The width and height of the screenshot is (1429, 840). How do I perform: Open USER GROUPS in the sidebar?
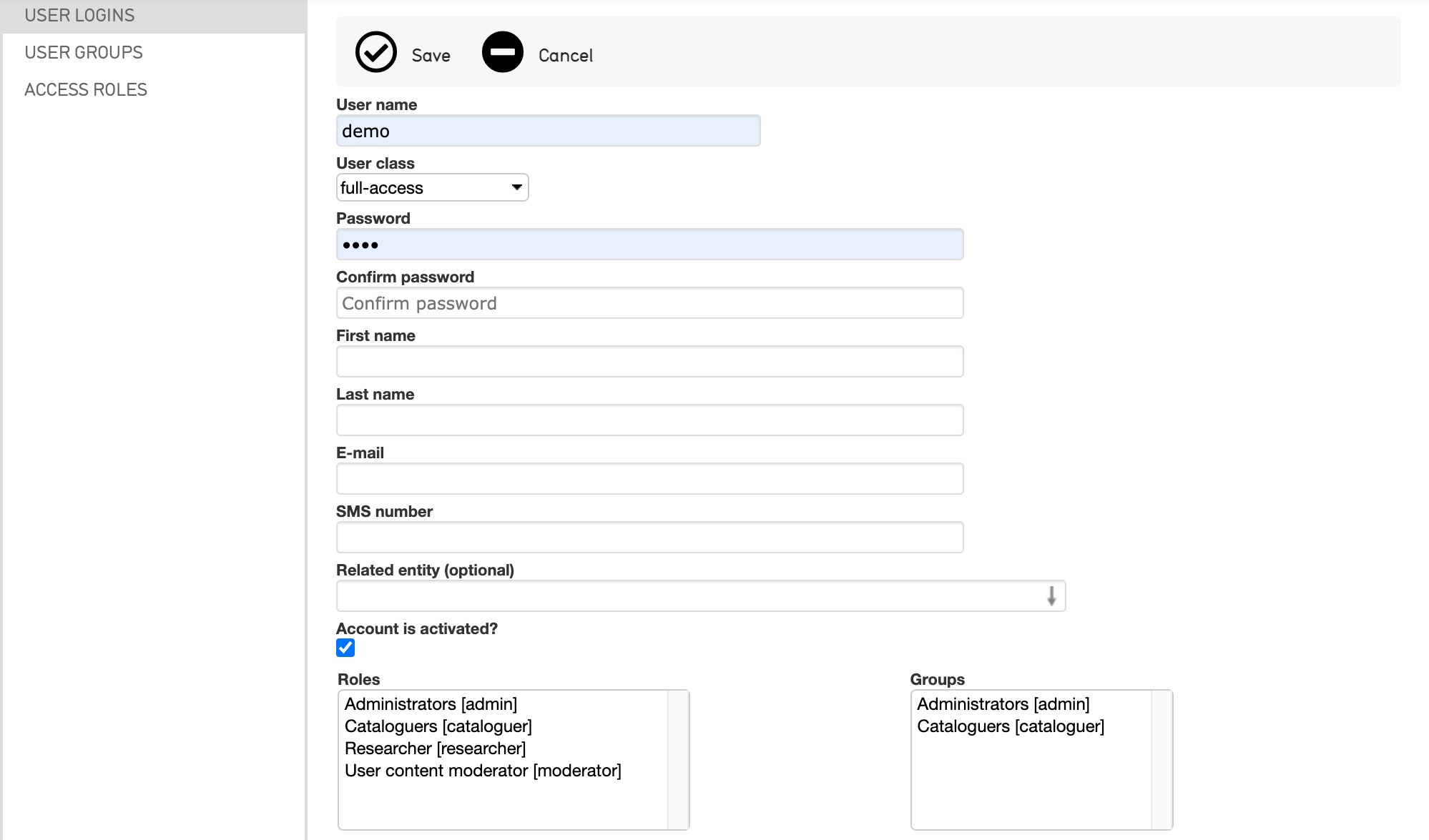[x=84, y=52]
